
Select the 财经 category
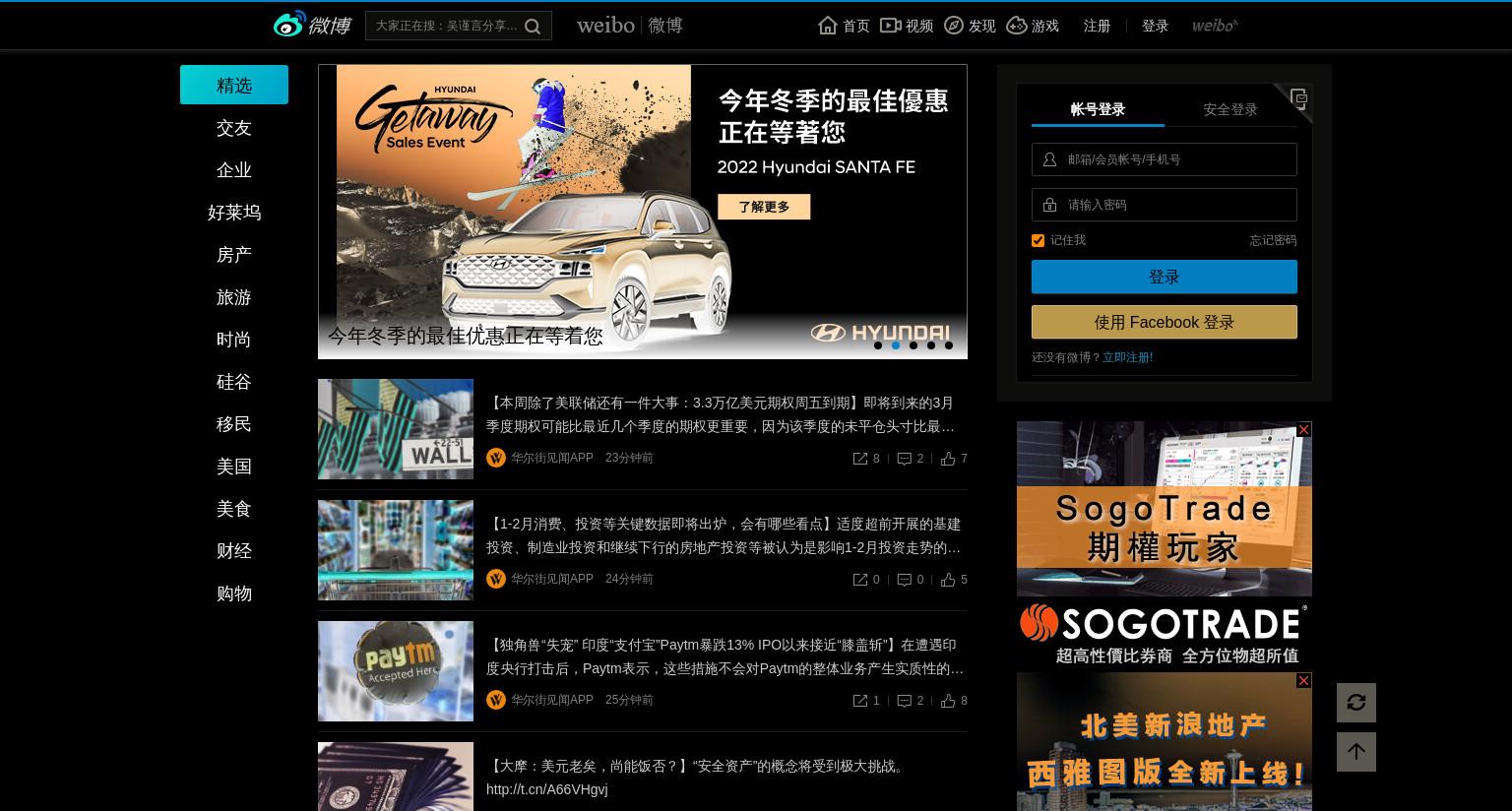pyautogui.click(x=234, y=551)
